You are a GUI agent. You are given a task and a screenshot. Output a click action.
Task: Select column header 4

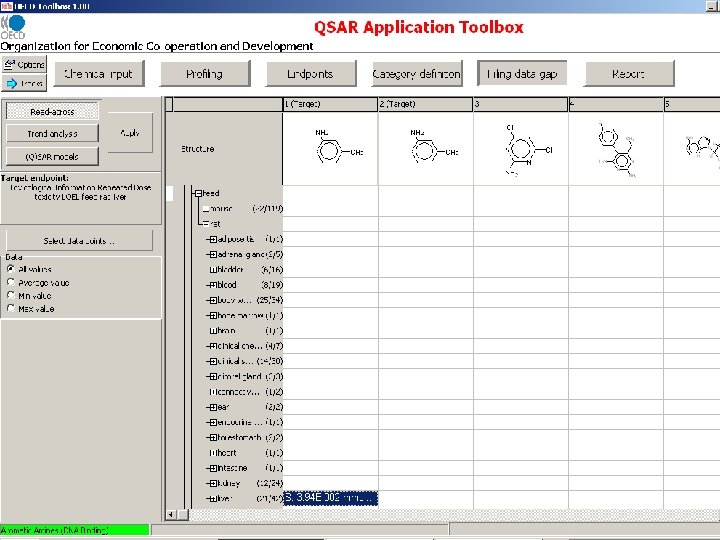pyautogui.click(x=616, y=104)
